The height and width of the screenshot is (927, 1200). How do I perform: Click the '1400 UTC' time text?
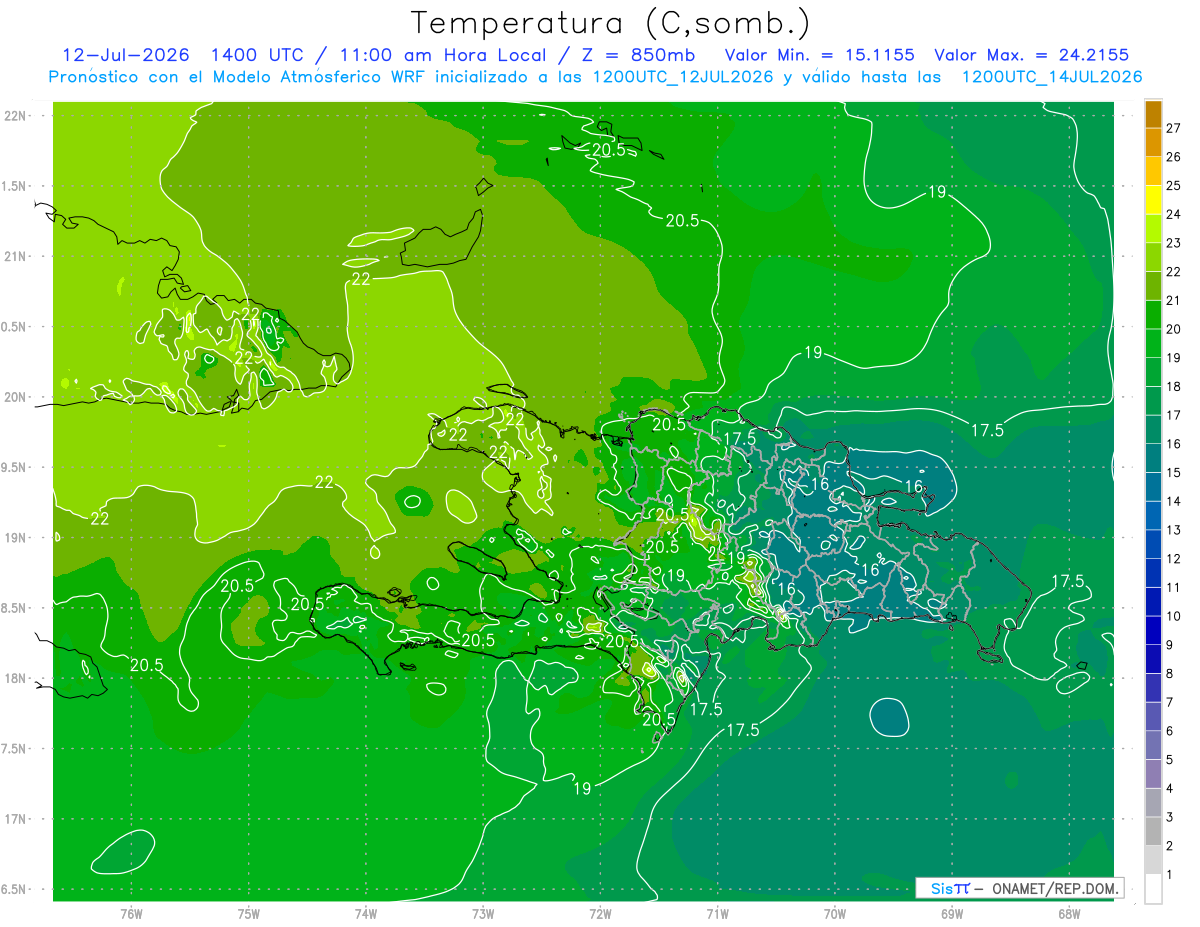[x=258, y=55]
